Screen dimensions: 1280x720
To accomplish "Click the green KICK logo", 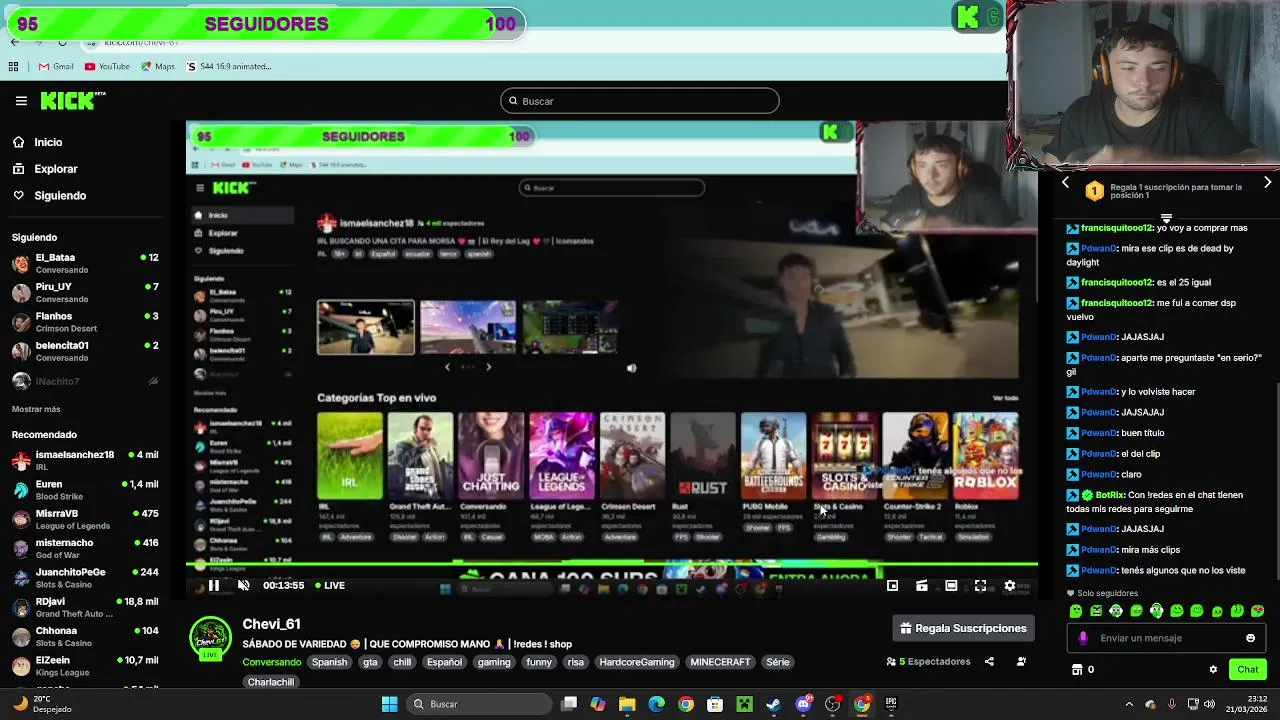I will click(x=72, y=100).
